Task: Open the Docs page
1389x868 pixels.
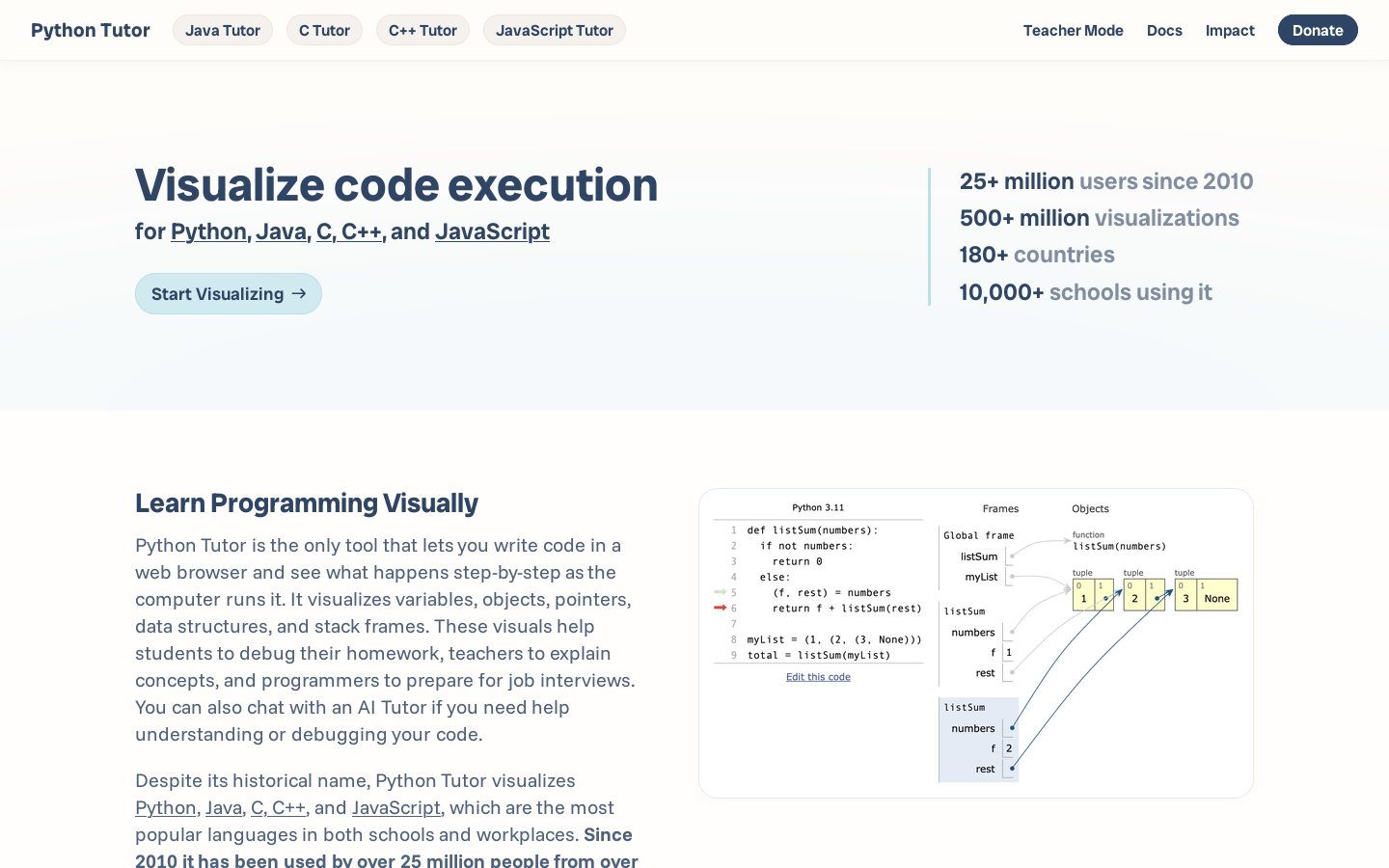Action: click(x=1164, y=30)
